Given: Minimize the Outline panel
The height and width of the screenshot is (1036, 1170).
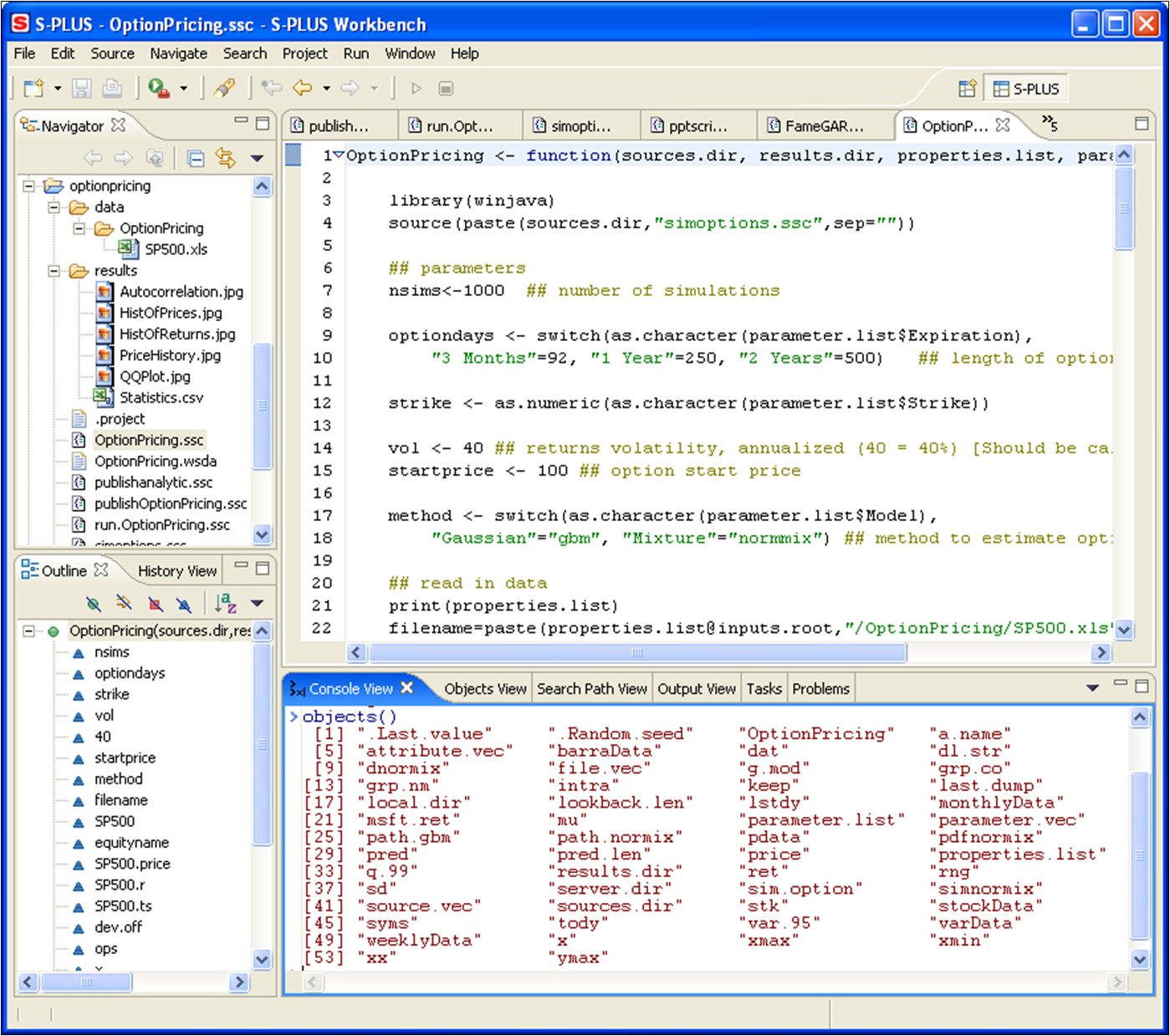Looking at the screenshot, I should pyautogui.click(x=241, y=566).
